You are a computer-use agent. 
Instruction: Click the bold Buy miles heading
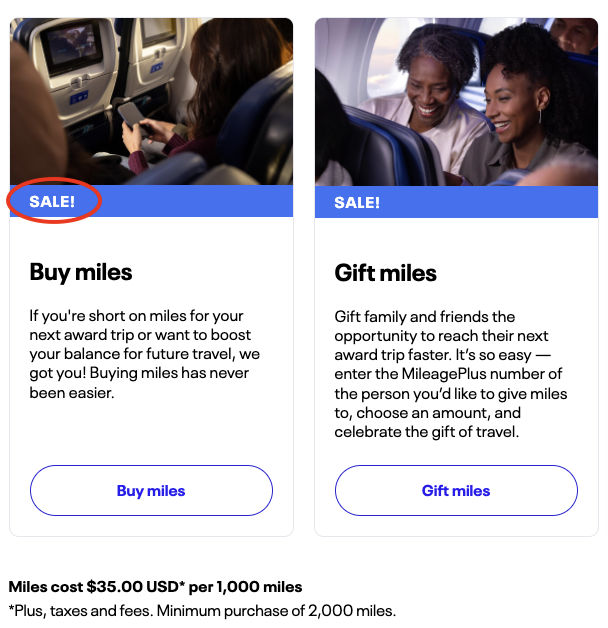pos(81,272)
